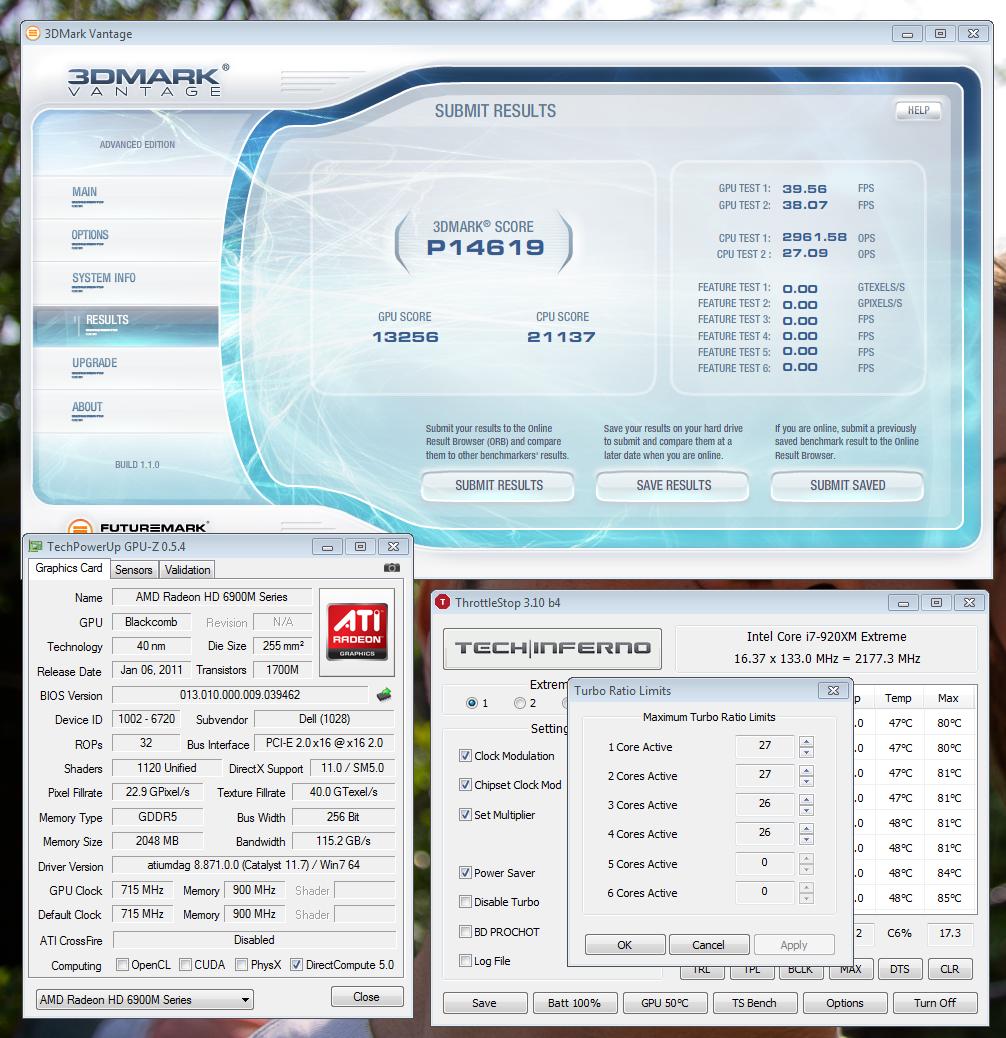Click the Save button in ThrottleStop
Viewport: 1006px width, 1038px height.
click(484, 1003)
